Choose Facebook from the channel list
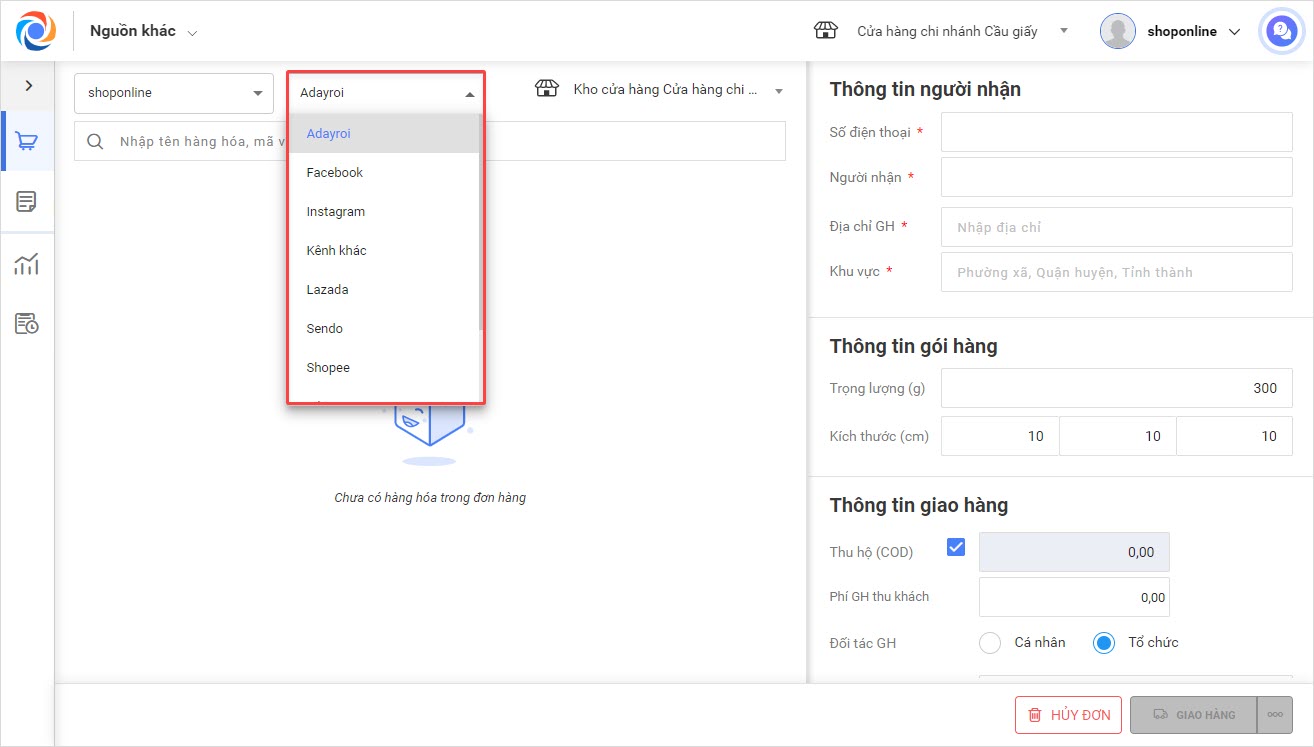This screenshot has width=1314, height=747. pyautogui.click(x=335, y=173)
